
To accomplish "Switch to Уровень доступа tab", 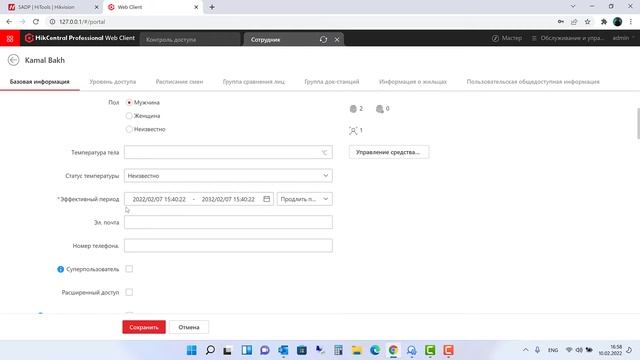I will pos(113,82).
